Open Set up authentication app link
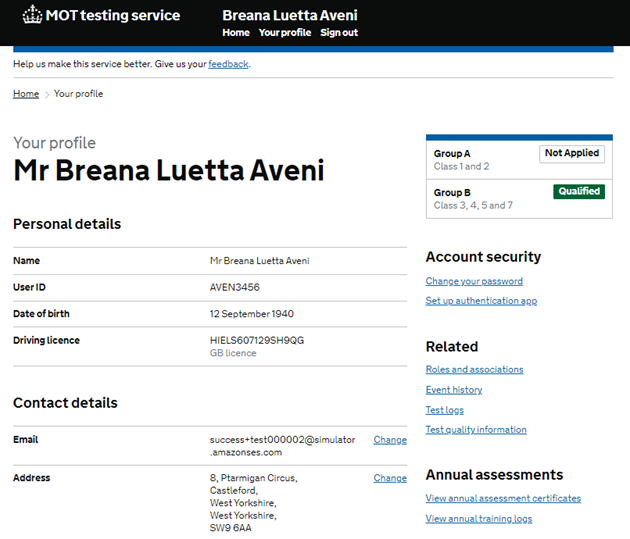Image resolution: width=630 pixels, height=539 pixels. pos(481,301)
